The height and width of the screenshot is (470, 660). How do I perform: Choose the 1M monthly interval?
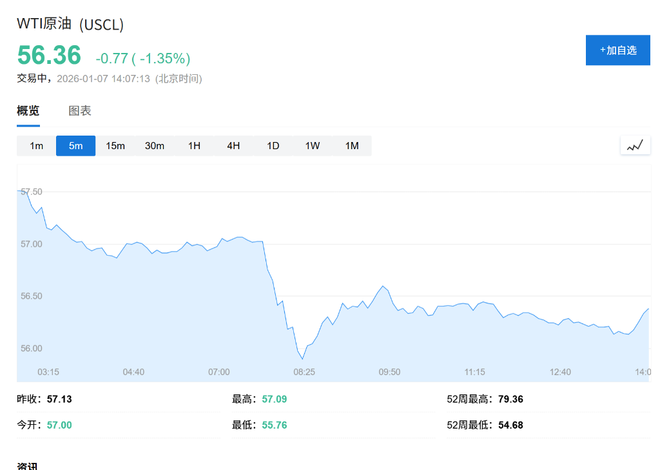point(352,146)
